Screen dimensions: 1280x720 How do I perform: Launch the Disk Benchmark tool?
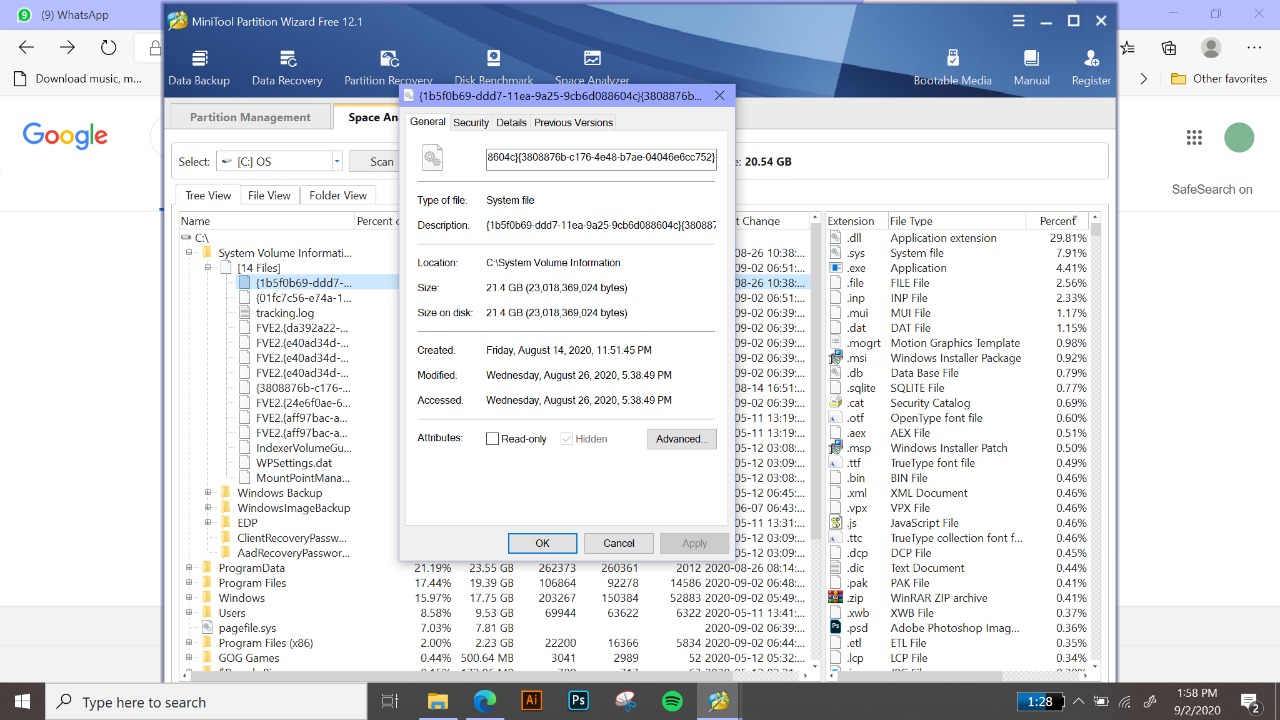pos(493,67)
